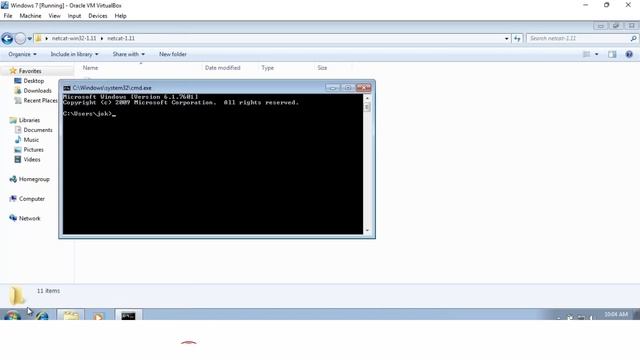Select Recent Places under Favorites

40,100
